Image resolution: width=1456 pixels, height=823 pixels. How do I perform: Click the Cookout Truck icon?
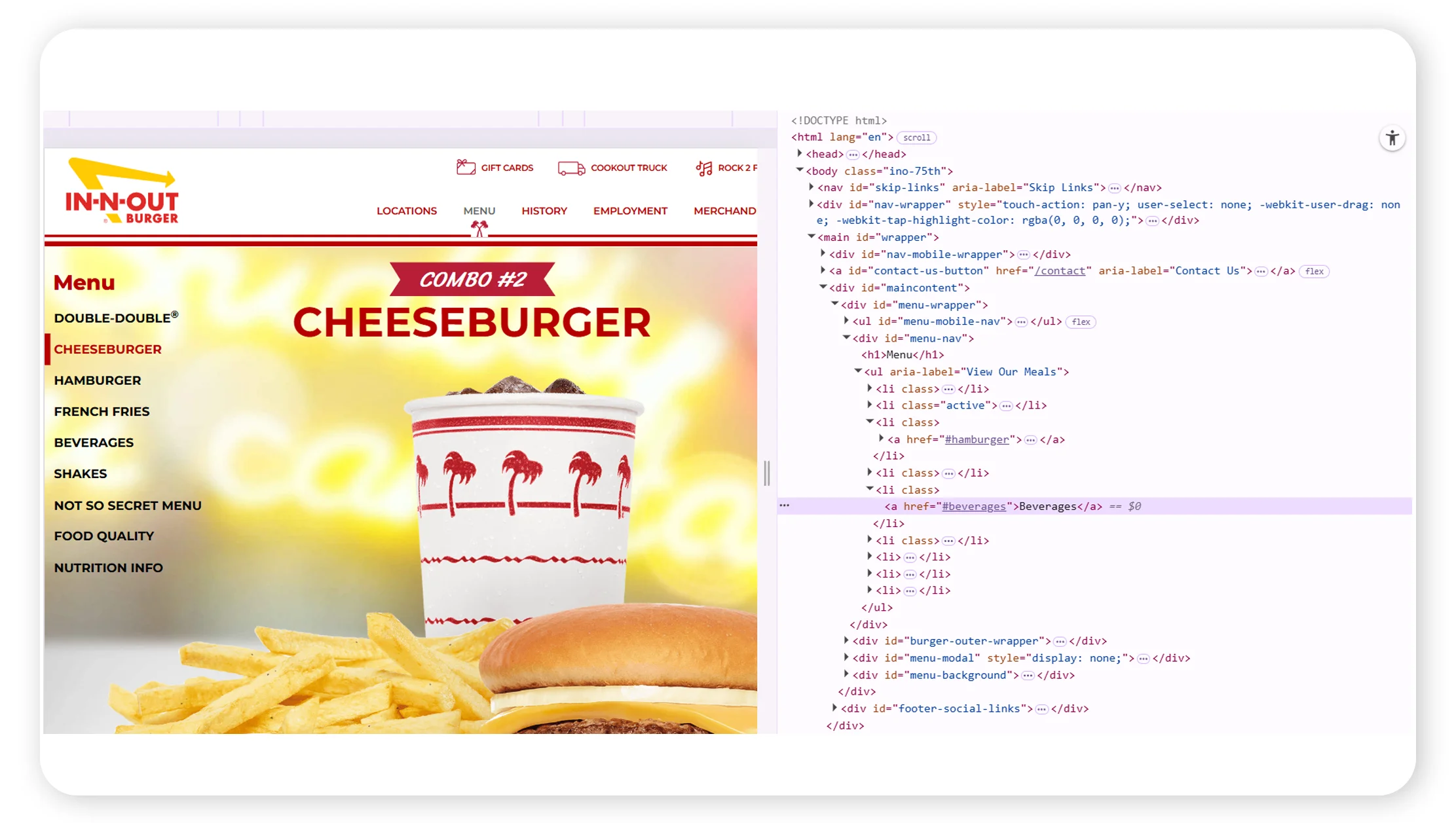click(569, 168)
